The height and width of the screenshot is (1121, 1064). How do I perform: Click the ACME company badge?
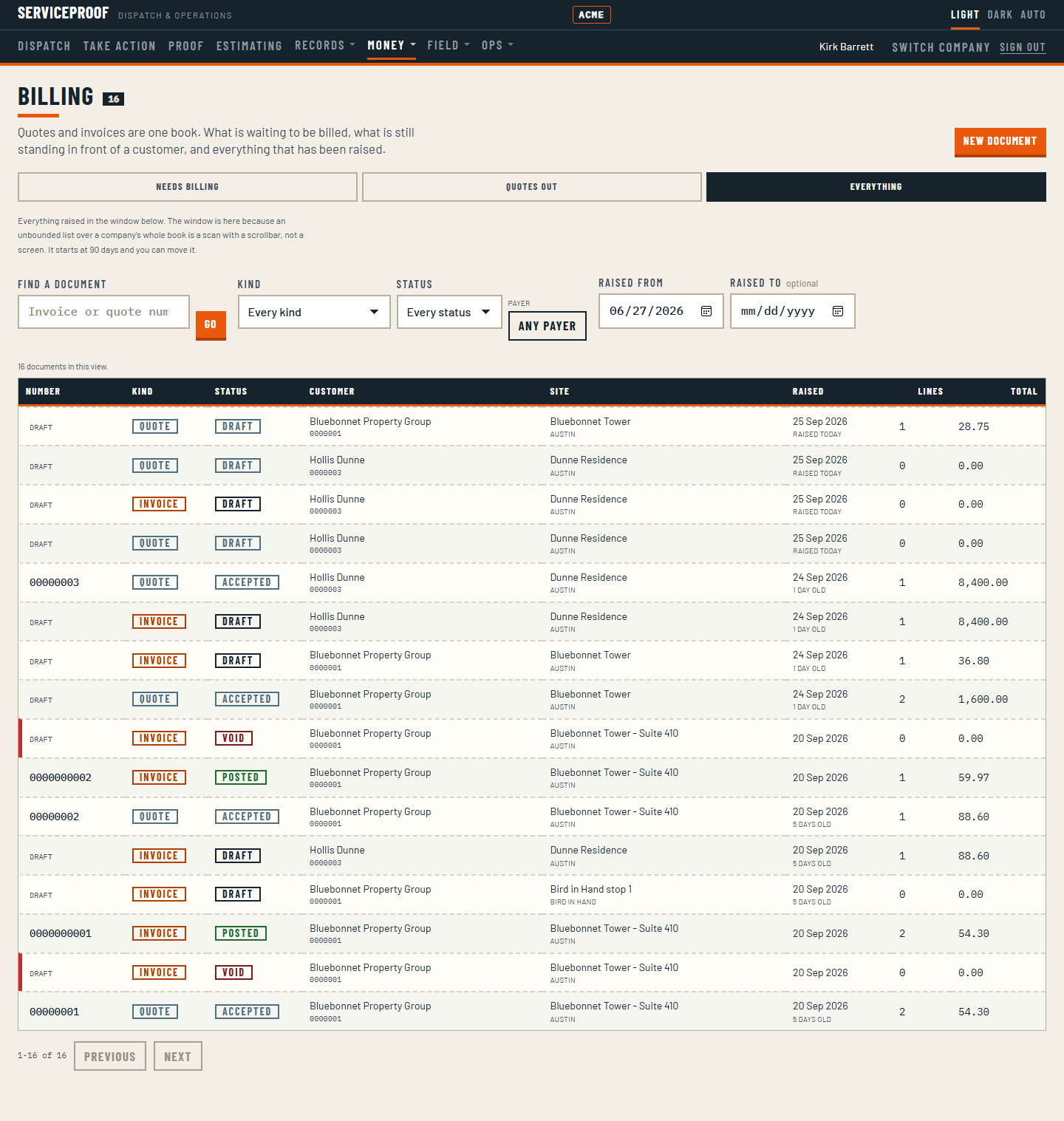(591, 15)
